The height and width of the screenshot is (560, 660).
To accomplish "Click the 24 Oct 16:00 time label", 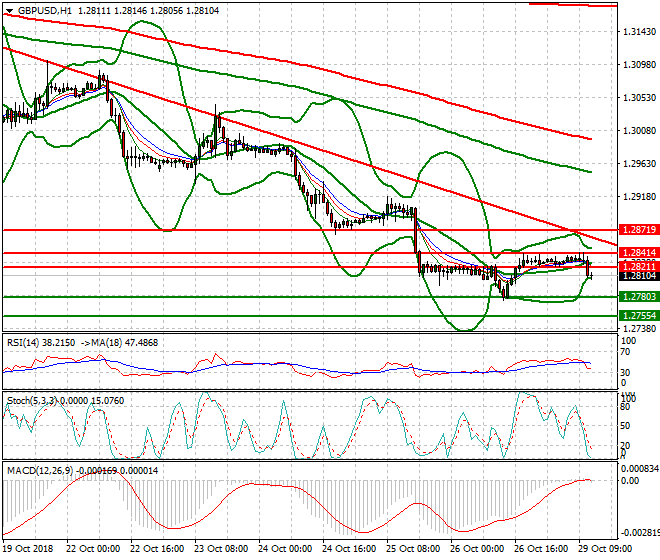I will (x=349, y=549).
